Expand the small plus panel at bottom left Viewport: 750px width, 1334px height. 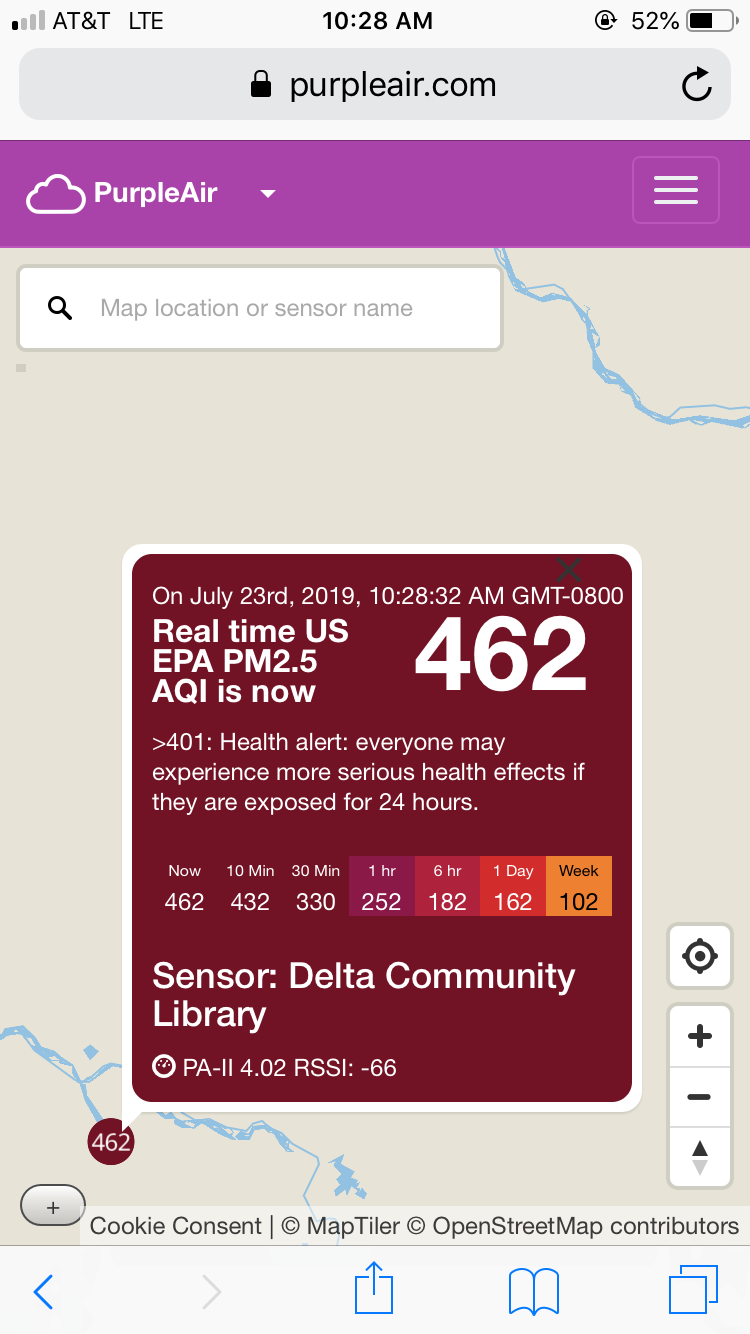53,1207
